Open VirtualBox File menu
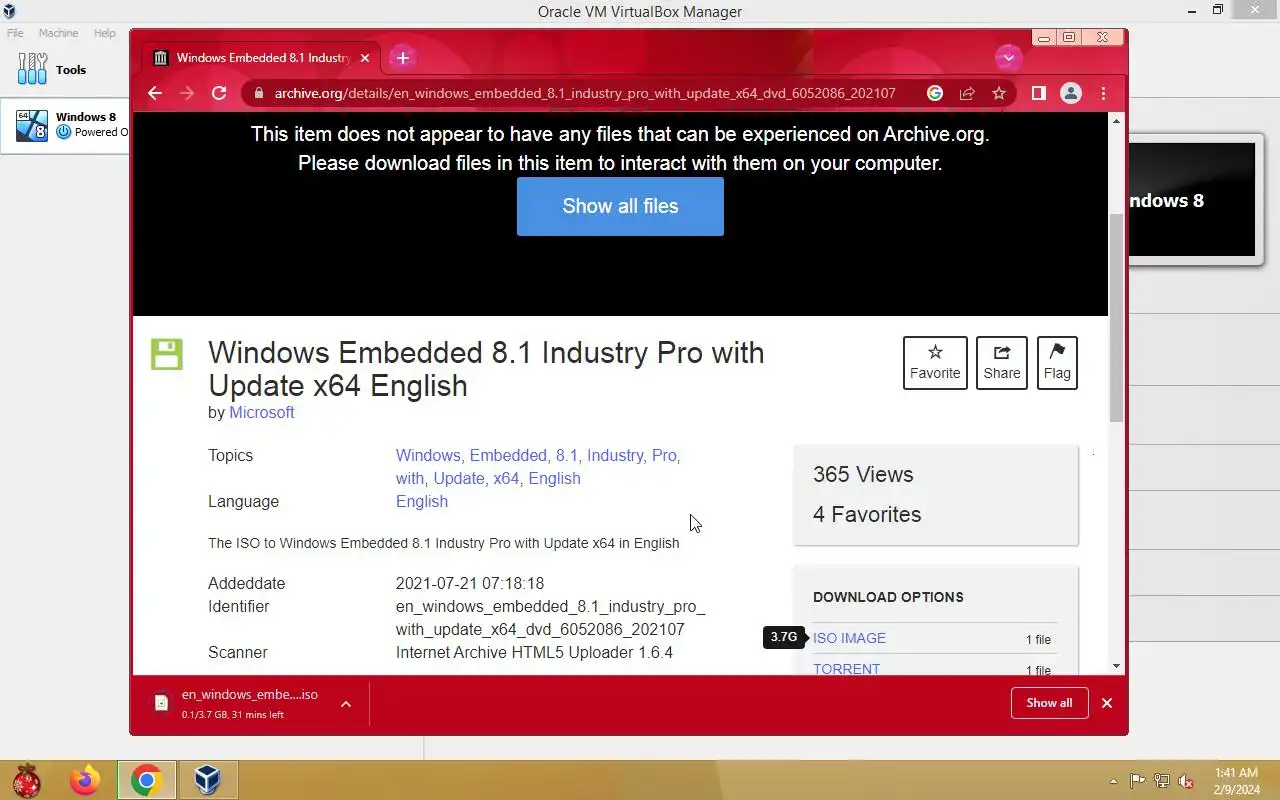 (15, 33)
